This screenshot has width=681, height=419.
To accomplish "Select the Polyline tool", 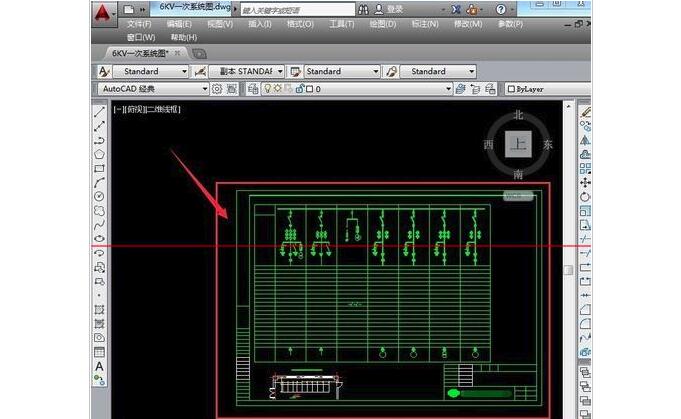I will (x=99, y=140).
